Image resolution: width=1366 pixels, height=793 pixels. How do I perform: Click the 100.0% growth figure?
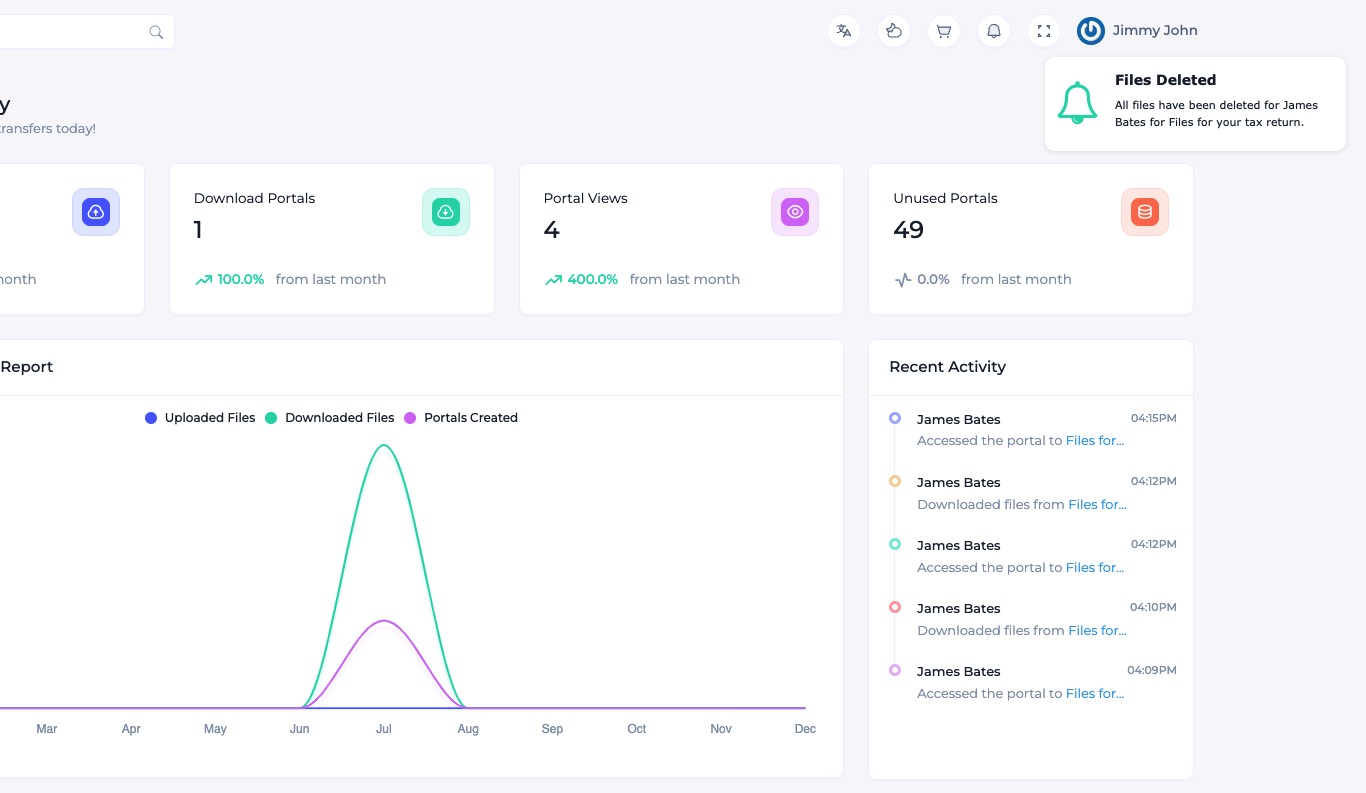coord(241,280)
